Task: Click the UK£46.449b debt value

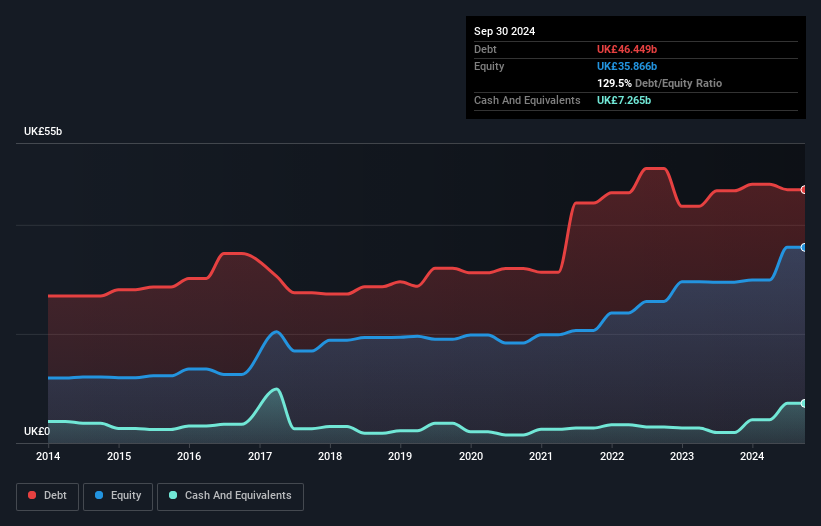Action: (627, 49)
